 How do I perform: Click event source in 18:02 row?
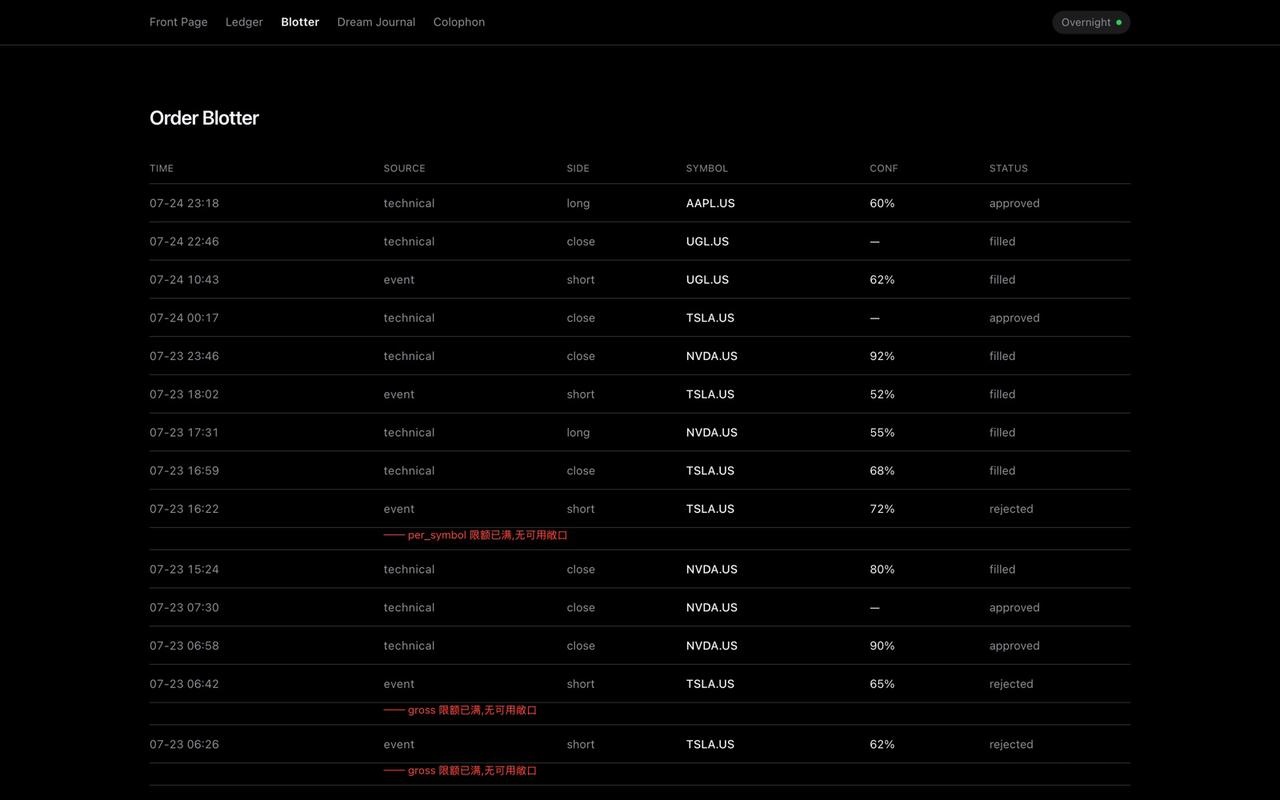pyautogui.click(x=399, y=394)
